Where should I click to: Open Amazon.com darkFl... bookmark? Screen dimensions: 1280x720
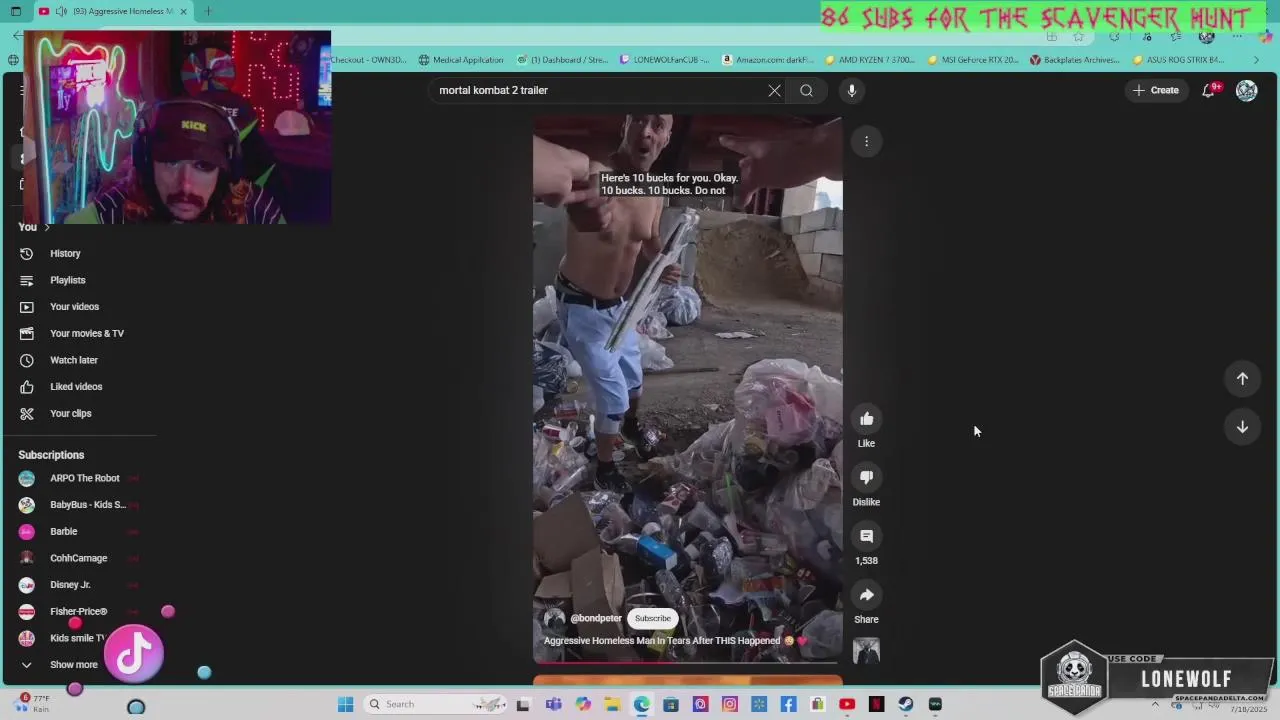coord(767,60)
